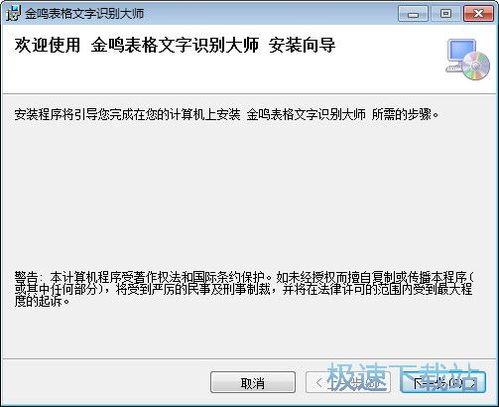Go back with the 上一步 button

click(x=348, y=382)
